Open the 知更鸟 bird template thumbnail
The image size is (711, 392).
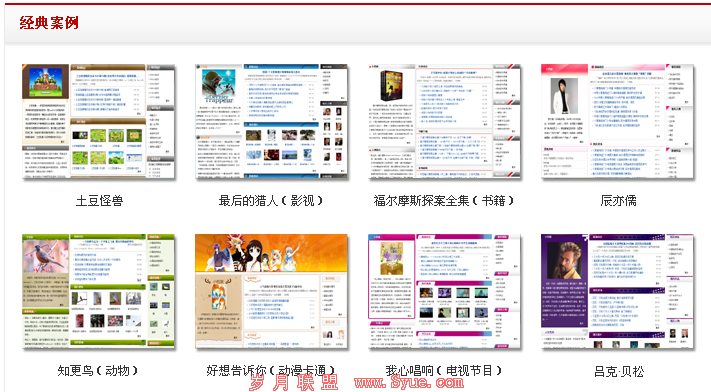coord(98,291)
